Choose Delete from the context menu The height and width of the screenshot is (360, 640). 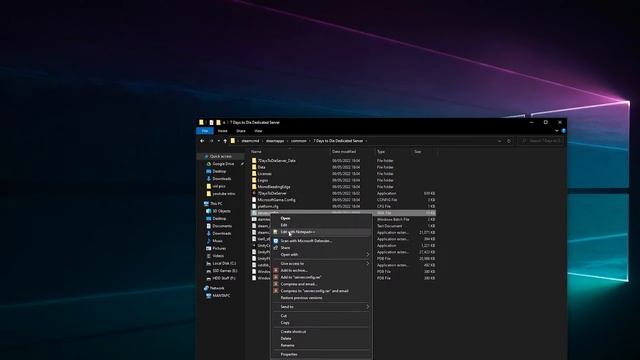(x=322, y=338)
